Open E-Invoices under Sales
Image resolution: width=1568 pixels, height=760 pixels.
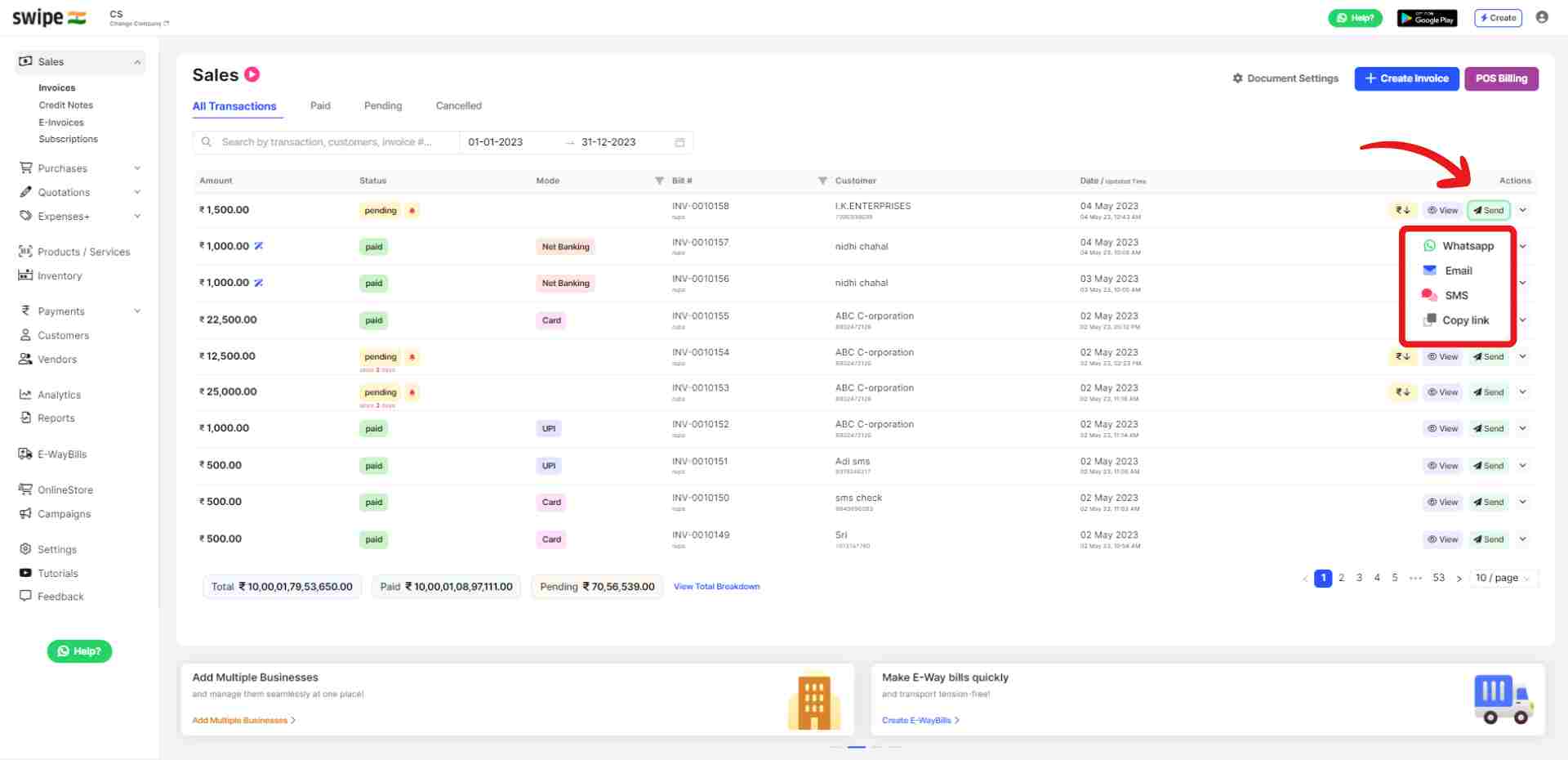[x=61, y=123]
